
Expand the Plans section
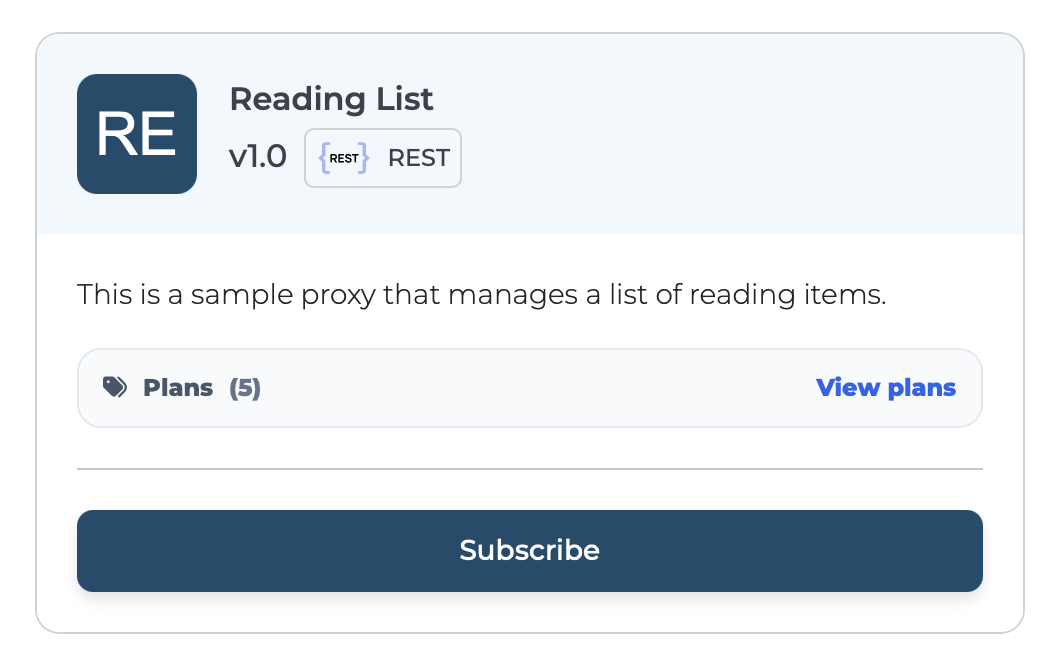point(530,387)
